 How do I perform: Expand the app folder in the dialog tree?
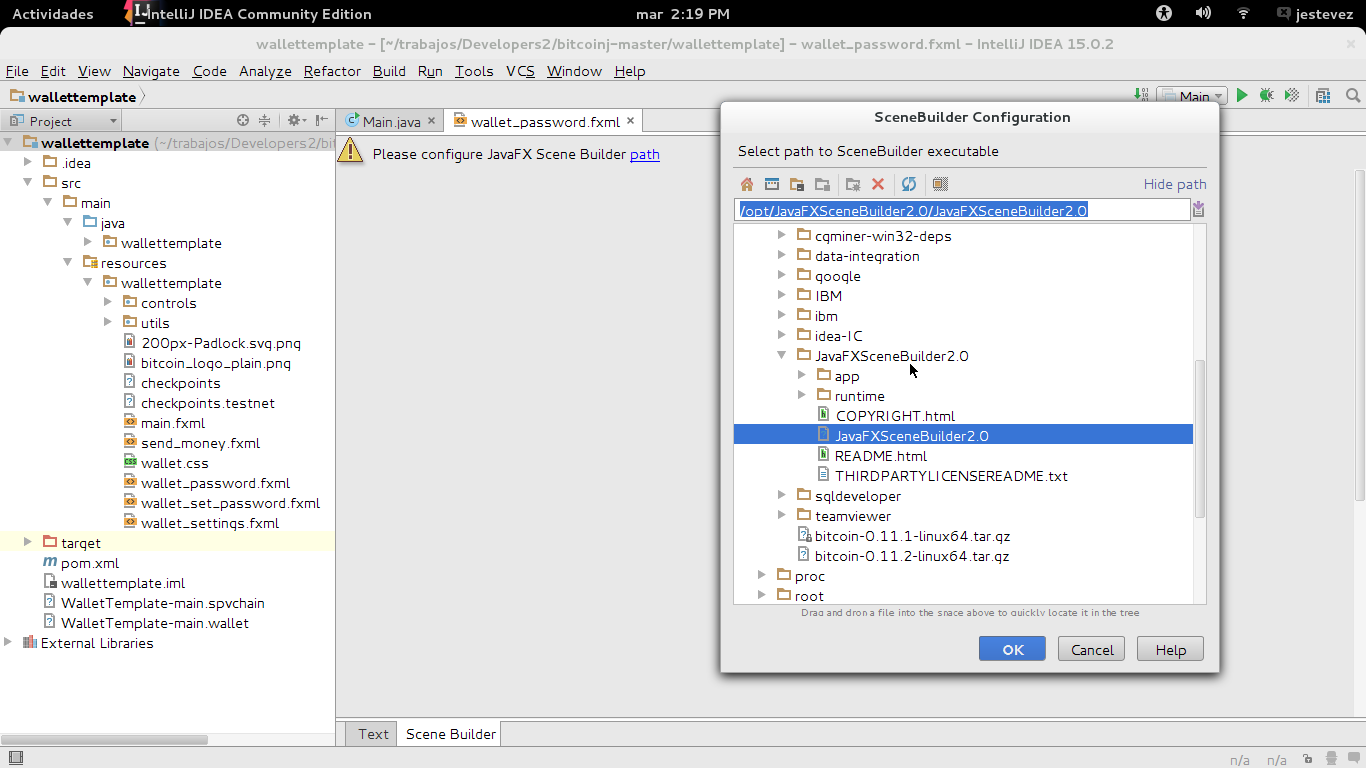[802, 376]
